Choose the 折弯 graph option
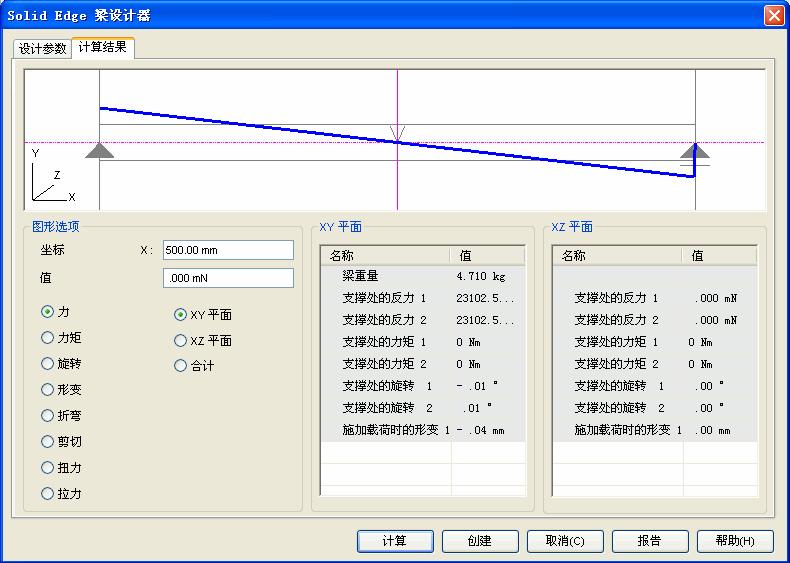 [47, 415]
